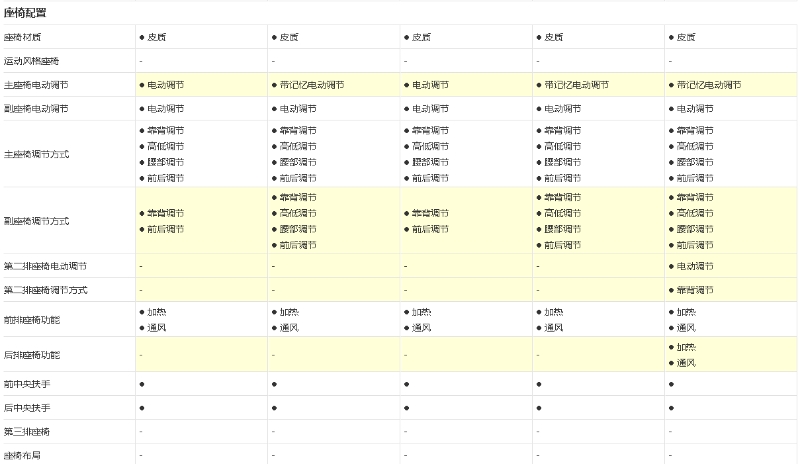This screenshot has height=464, width=800.
Task: Select first-column 加热 in 前排座椅功能 row
Action: click(x=156, y=312)
